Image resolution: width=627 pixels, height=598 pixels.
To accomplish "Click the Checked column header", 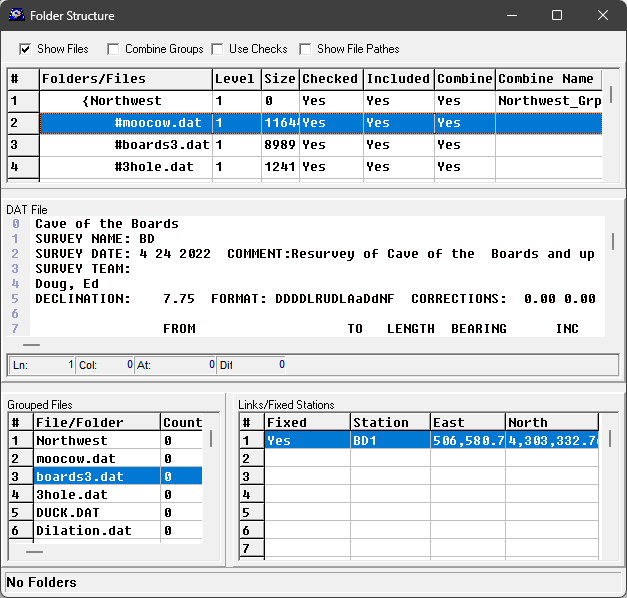I will 331,79.
